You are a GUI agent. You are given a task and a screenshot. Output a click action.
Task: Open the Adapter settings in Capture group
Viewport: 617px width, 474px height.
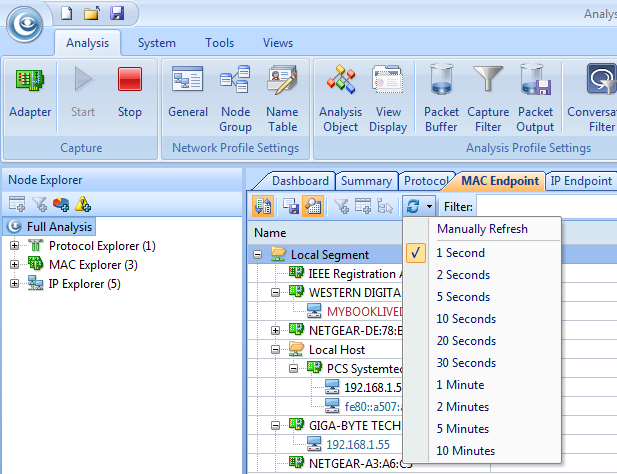point(30,94)
